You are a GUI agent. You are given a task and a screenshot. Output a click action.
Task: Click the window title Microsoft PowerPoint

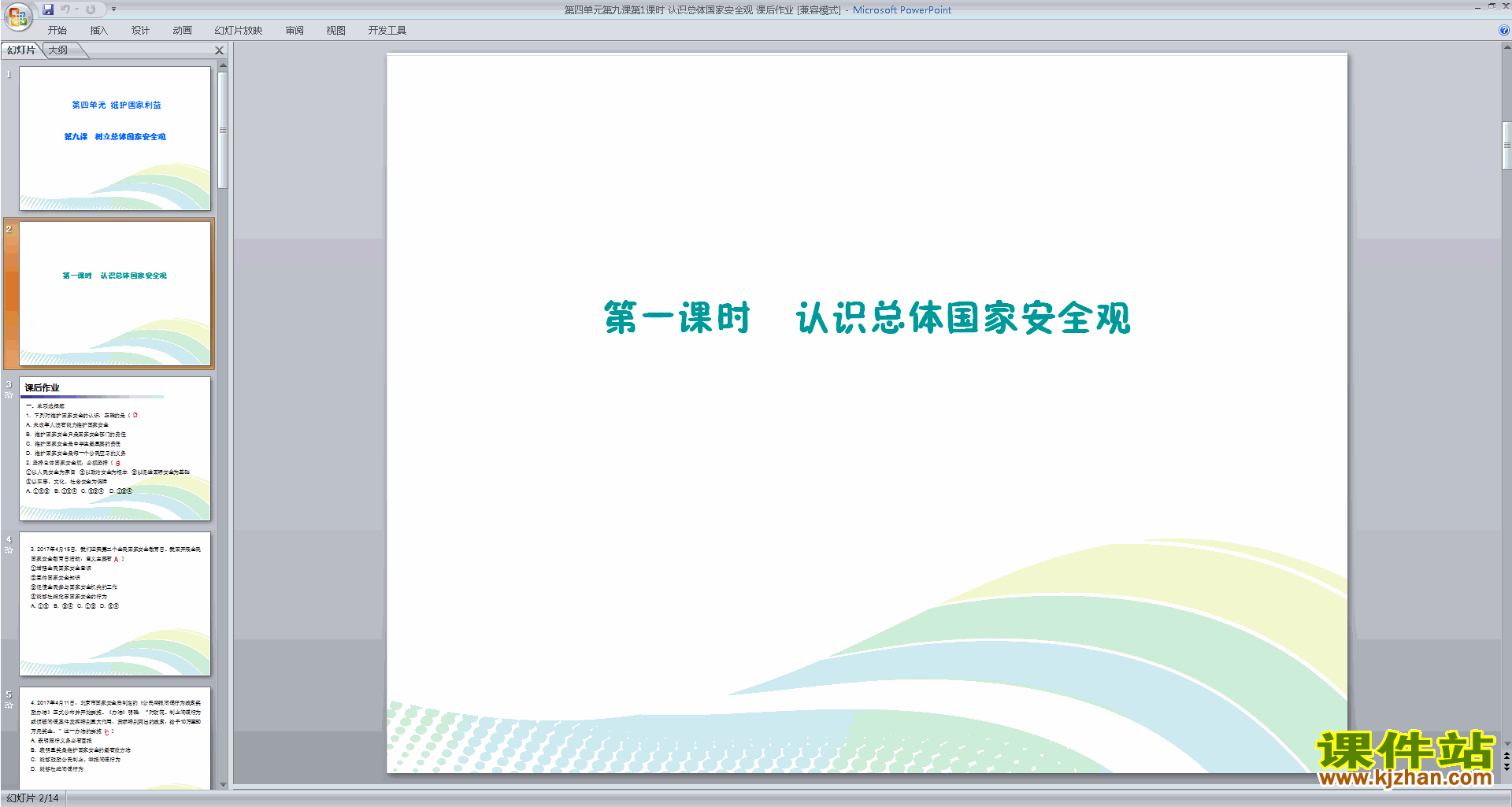(x=902, y=10)
